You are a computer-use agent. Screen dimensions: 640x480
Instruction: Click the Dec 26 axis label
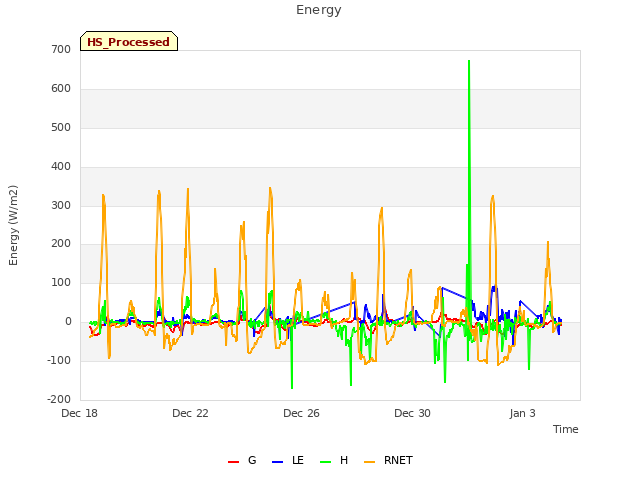point(301,413)
